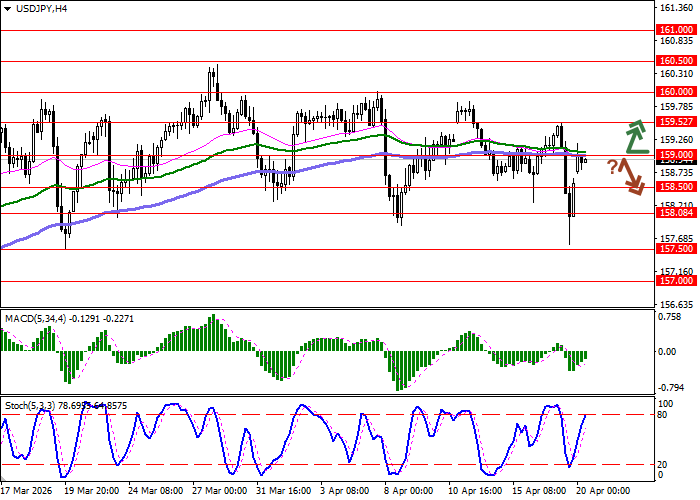Click the 160.000 red price level label
The width and height of the screenshot is (700, 500).
(676, 92)
